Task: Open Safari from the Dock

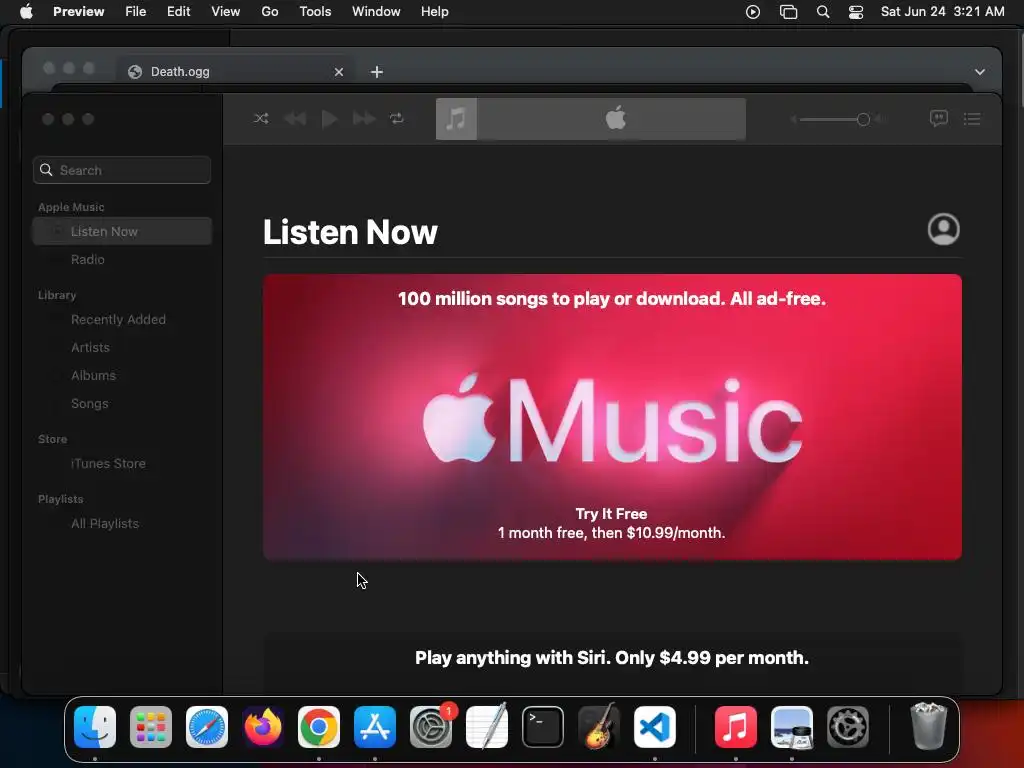Action: click(207, 727)
